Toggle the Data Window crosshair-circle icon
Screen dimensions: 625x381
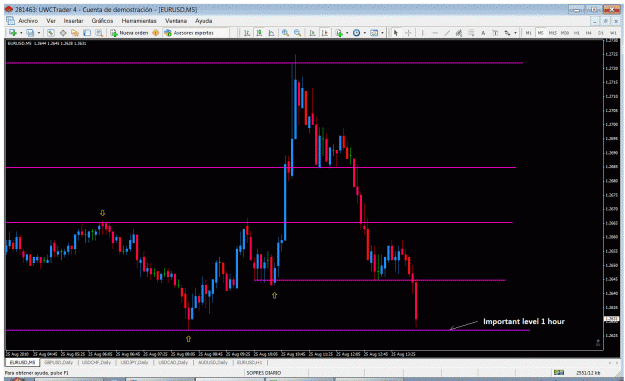tap(63, 33)
